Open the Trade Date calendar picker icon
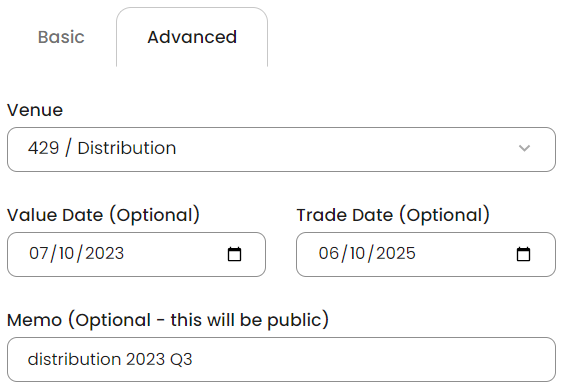This screenshot has width=561, height=390. pyautogui.click(x=523, y=254)
